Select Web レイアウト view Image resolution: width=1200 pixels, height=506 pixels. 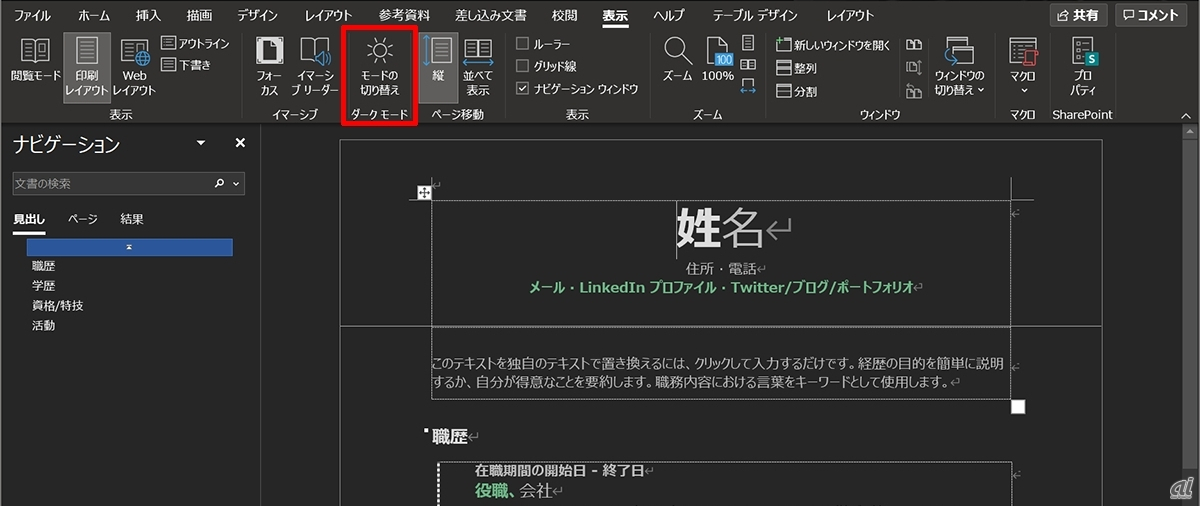(134, 66)
